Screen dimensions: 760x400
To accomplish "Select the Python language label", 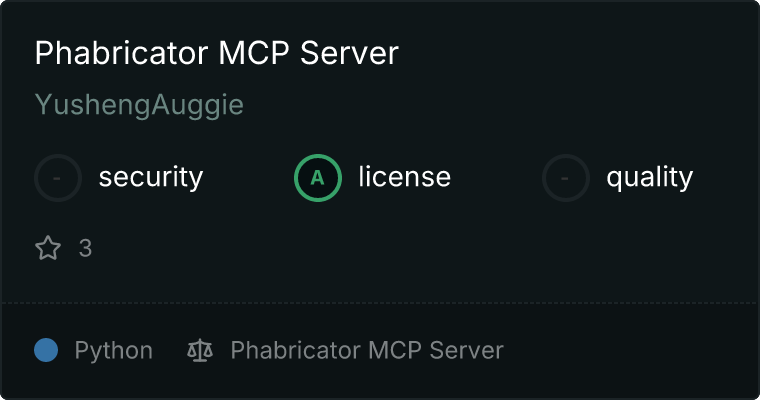I will pyautogui.click(x=114, y=351).
